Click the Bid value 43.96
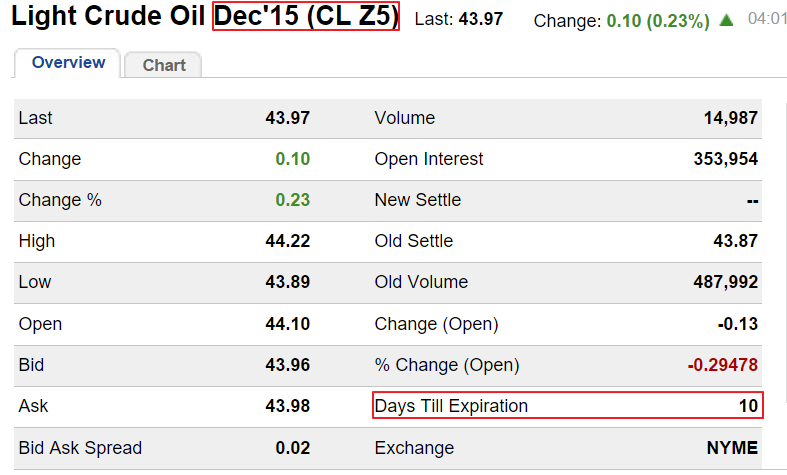The width and height of the screenshot is (787, 475). tap(288, 365)
